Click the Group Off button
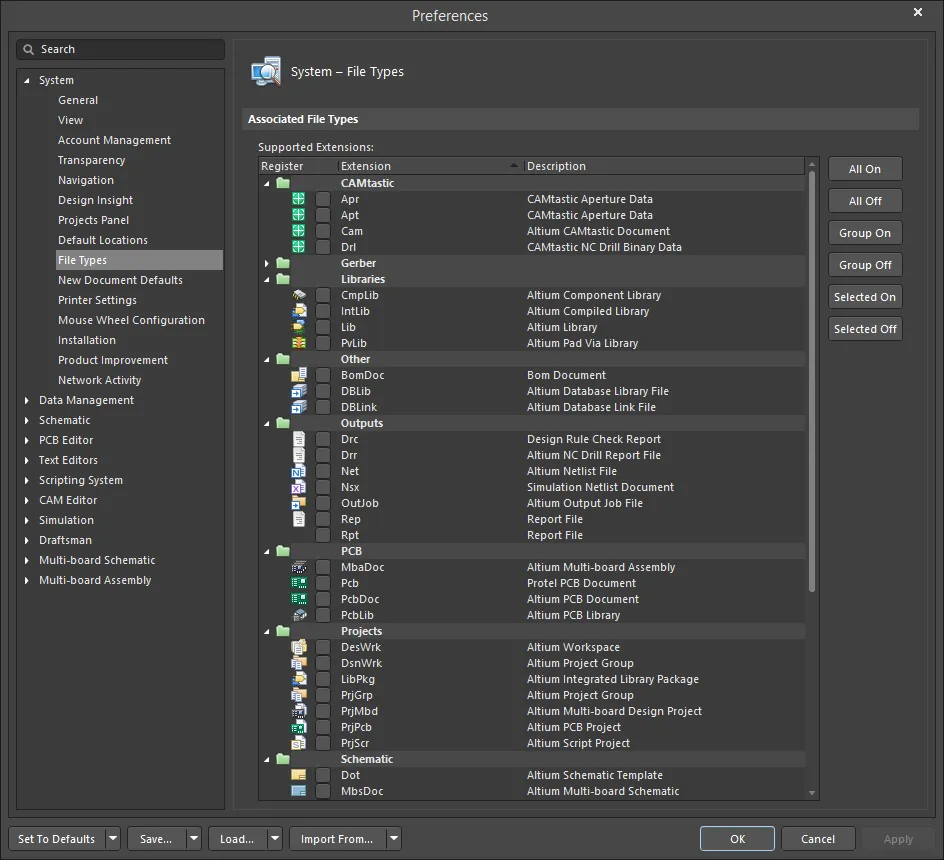The width and height of the screenshot is (944, 860). click(865, 265)
